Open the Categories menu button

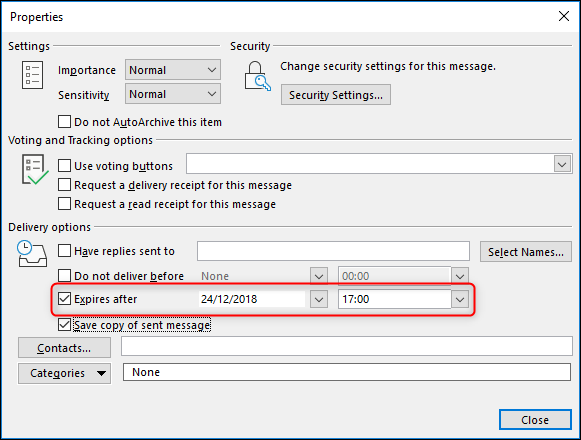click(64, 373)
